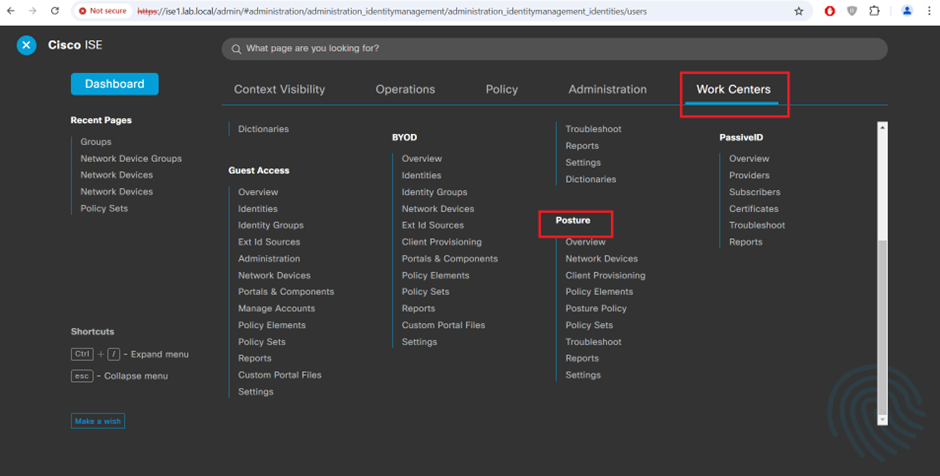
Task: Open the red Opera extension icon
Action: coord(830,11)
